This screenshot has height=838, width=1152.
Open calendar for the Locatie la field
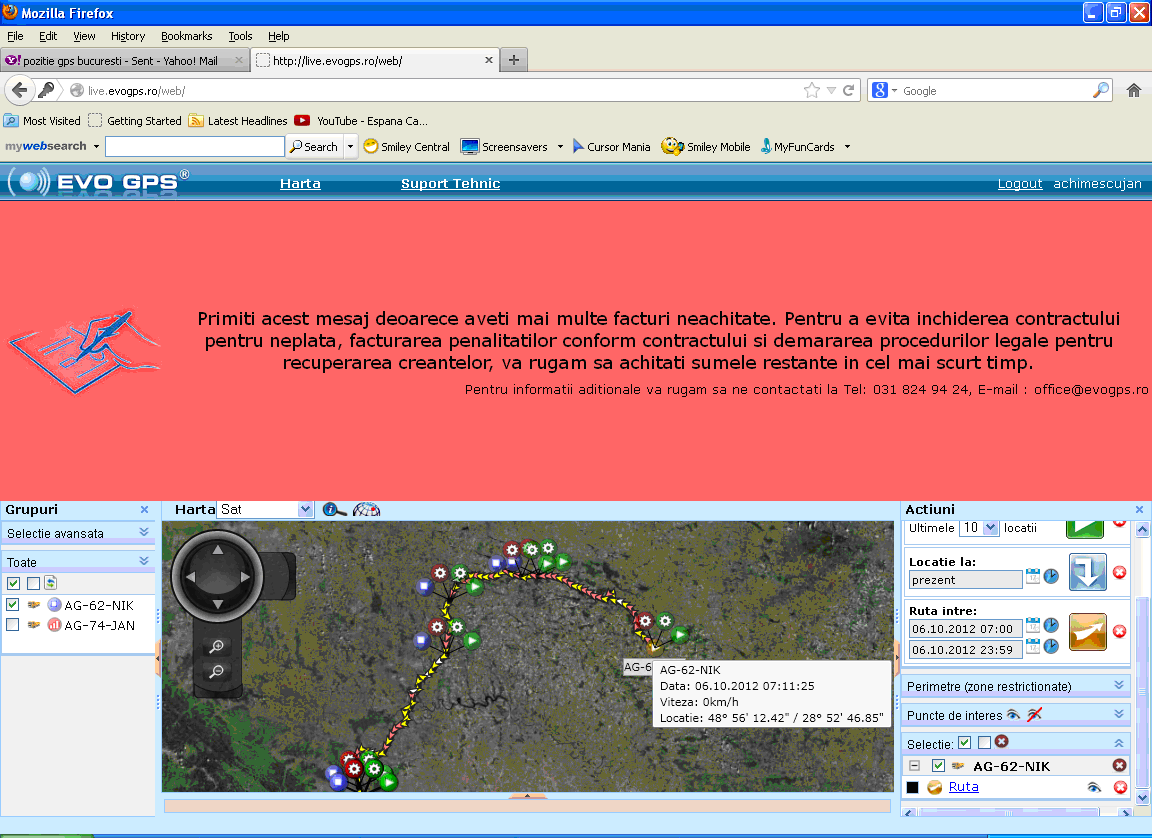click(1032, 577)
